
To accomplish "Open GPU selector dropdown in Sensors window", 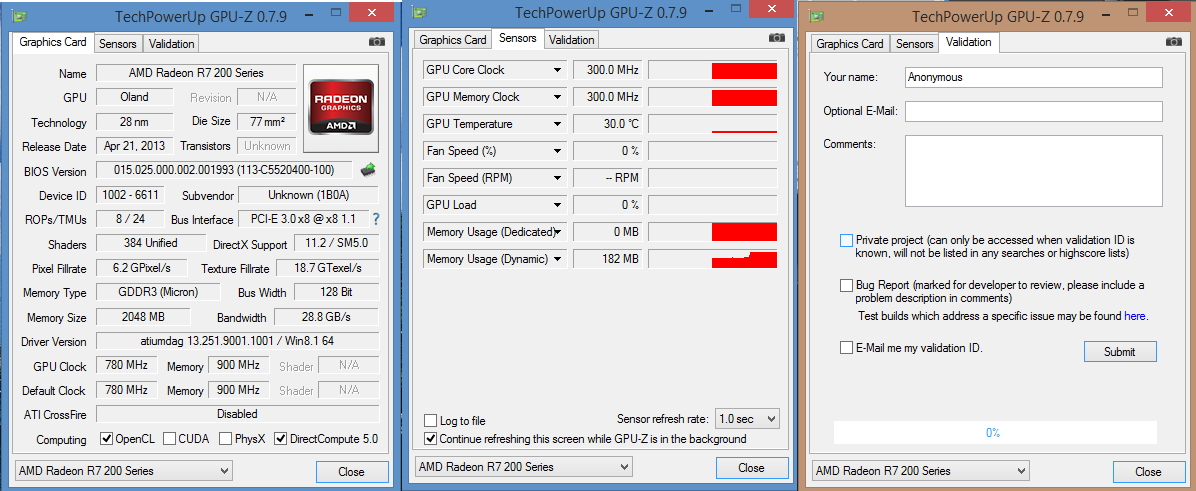I will 522,467.
